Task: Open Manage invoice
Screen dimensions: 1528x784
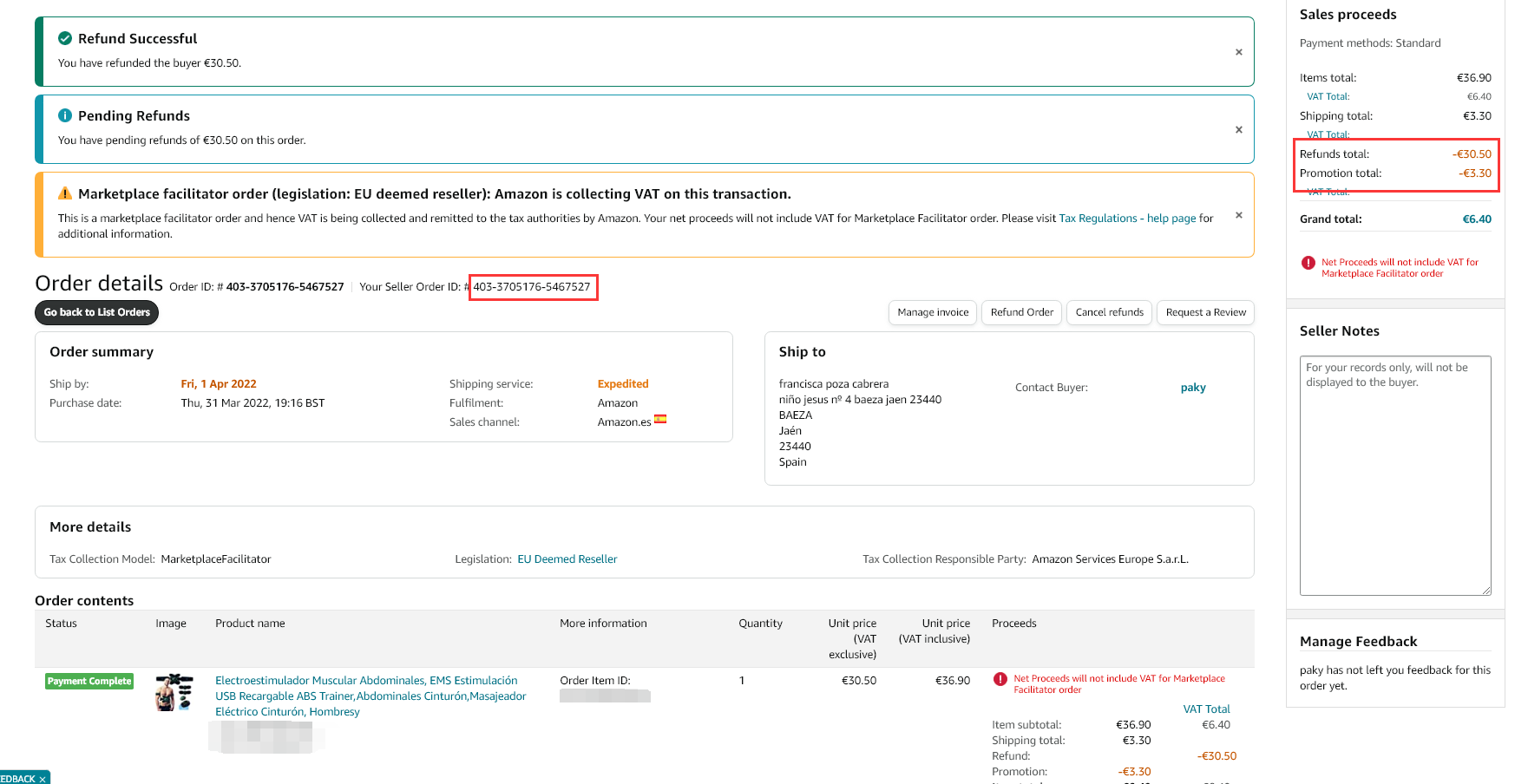Action: (x=933, y=312)
